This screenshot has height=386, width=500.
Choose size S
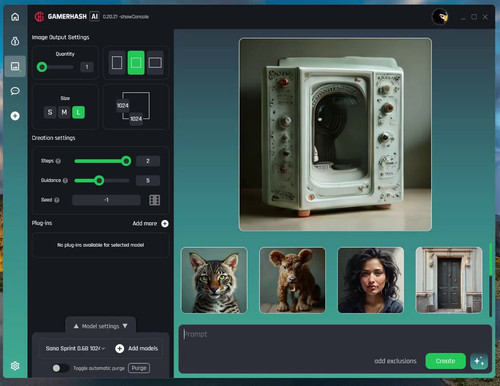[x=50, y=112]
